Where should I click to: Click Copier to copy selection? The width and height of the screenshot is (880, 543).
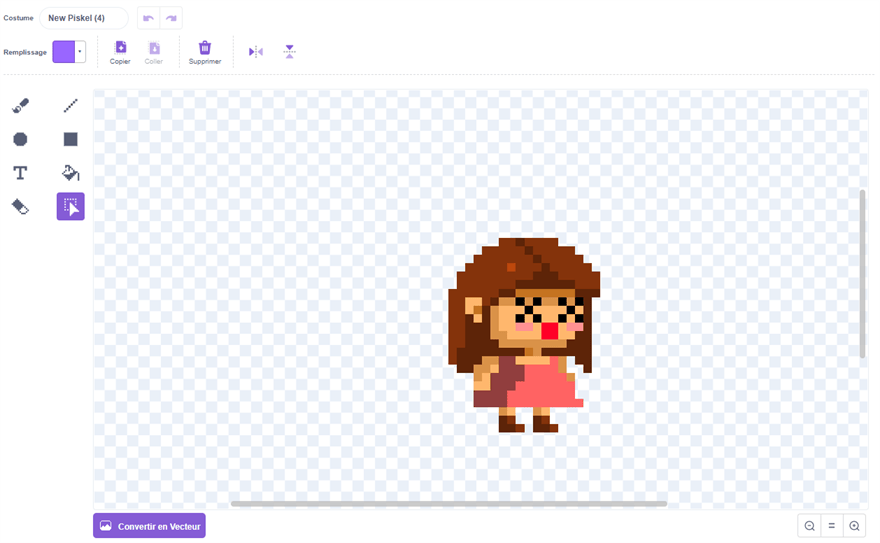pos(120,53)
